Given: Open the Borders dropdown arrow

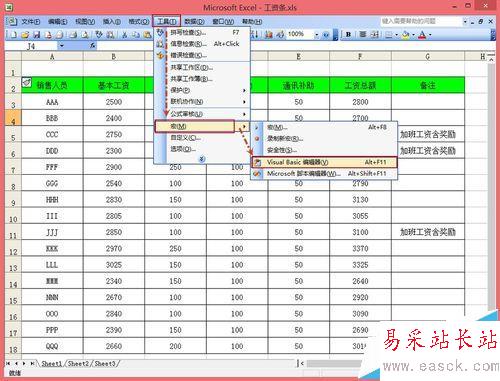Looking at the screenshot, I should tap(397, 35).
